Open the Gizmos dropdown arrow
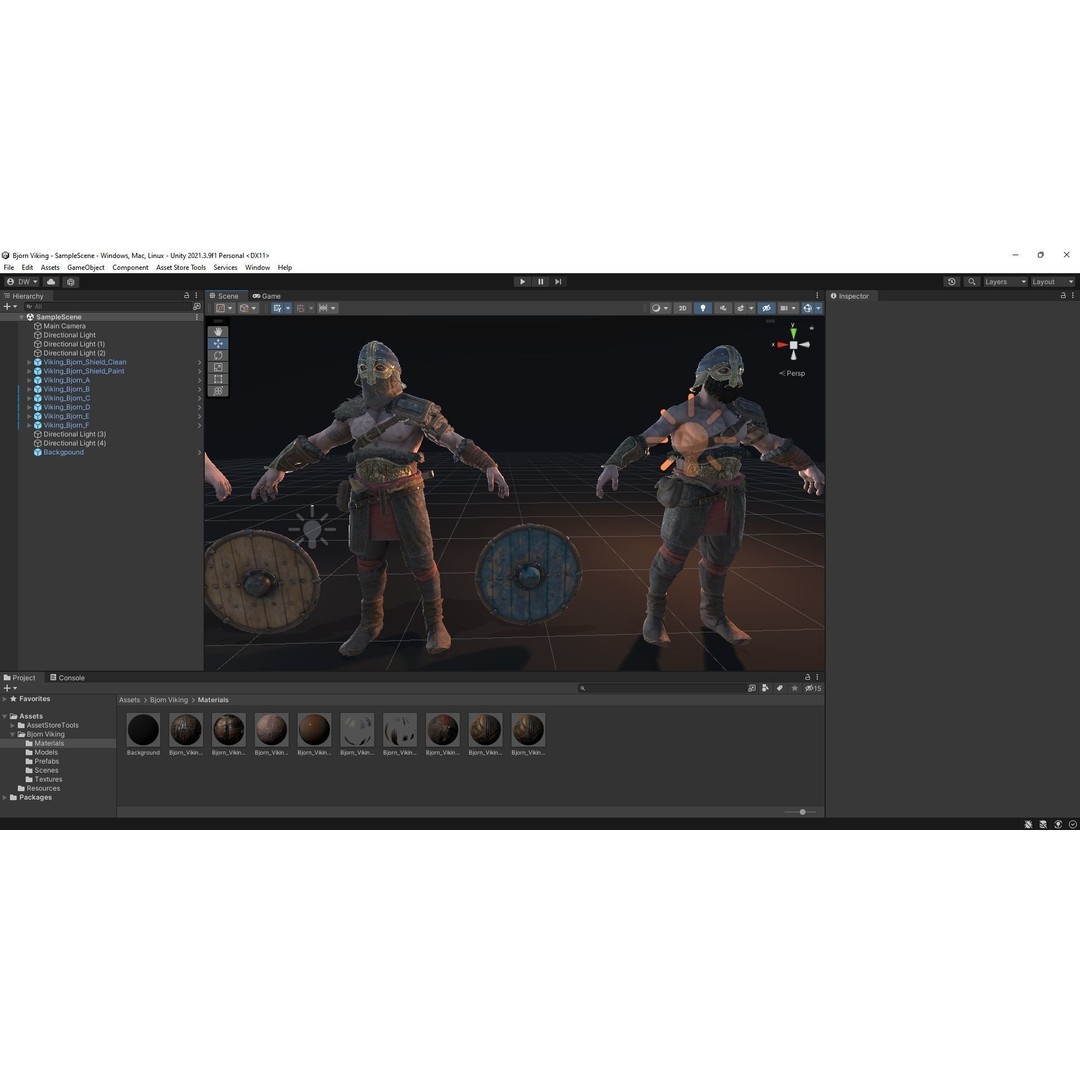This screenshot has width=1080, height=1080. coord(818,309)
